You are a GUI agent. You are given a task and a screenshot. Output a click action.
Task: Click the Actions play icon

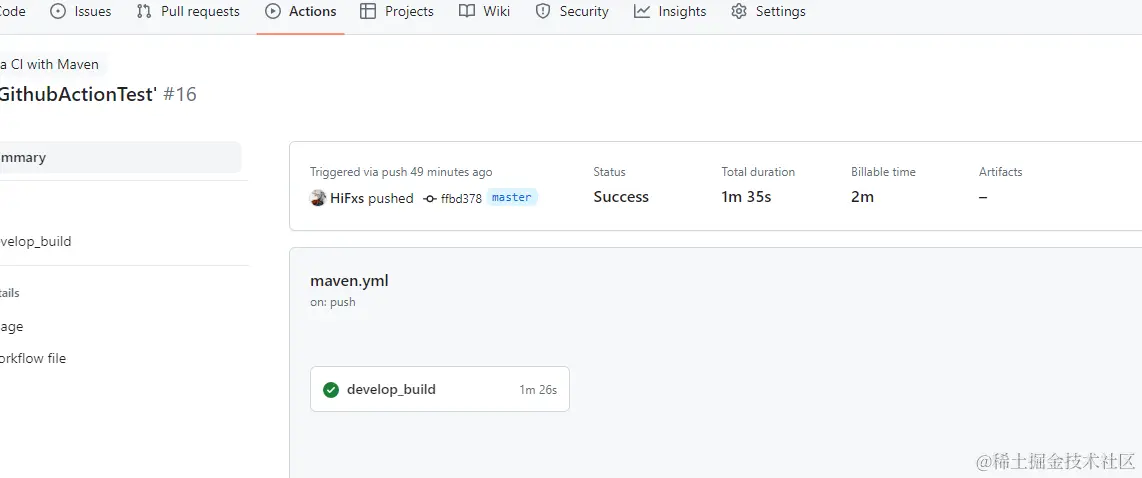tap(273, 12)
